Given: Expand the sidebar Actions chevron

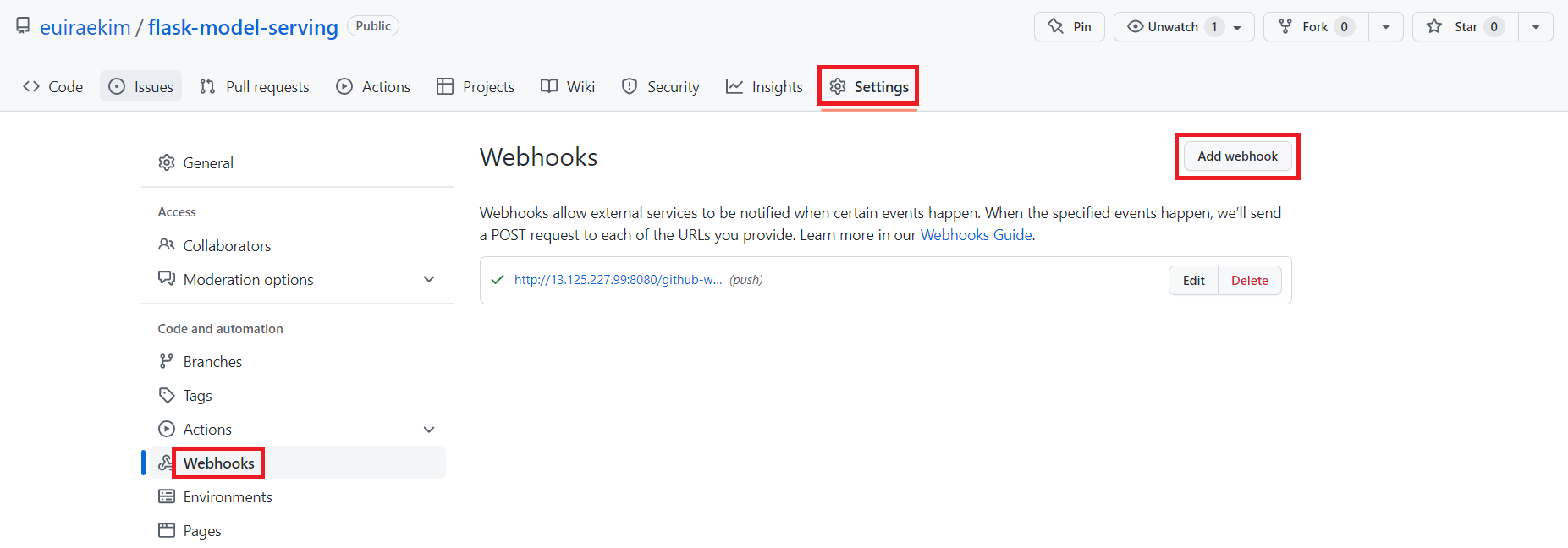Looking at the screenshot, I should tap(429, 429).
